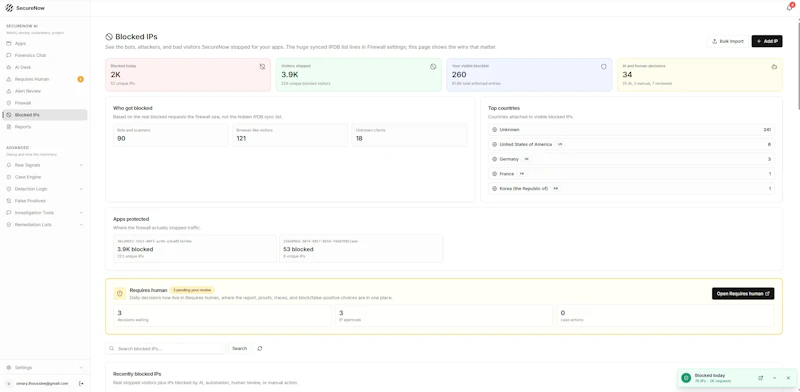The height and width of the screenshot is (392, 800).
Task: Click the logout icon beside email
Action: click(x=81, y=383)
